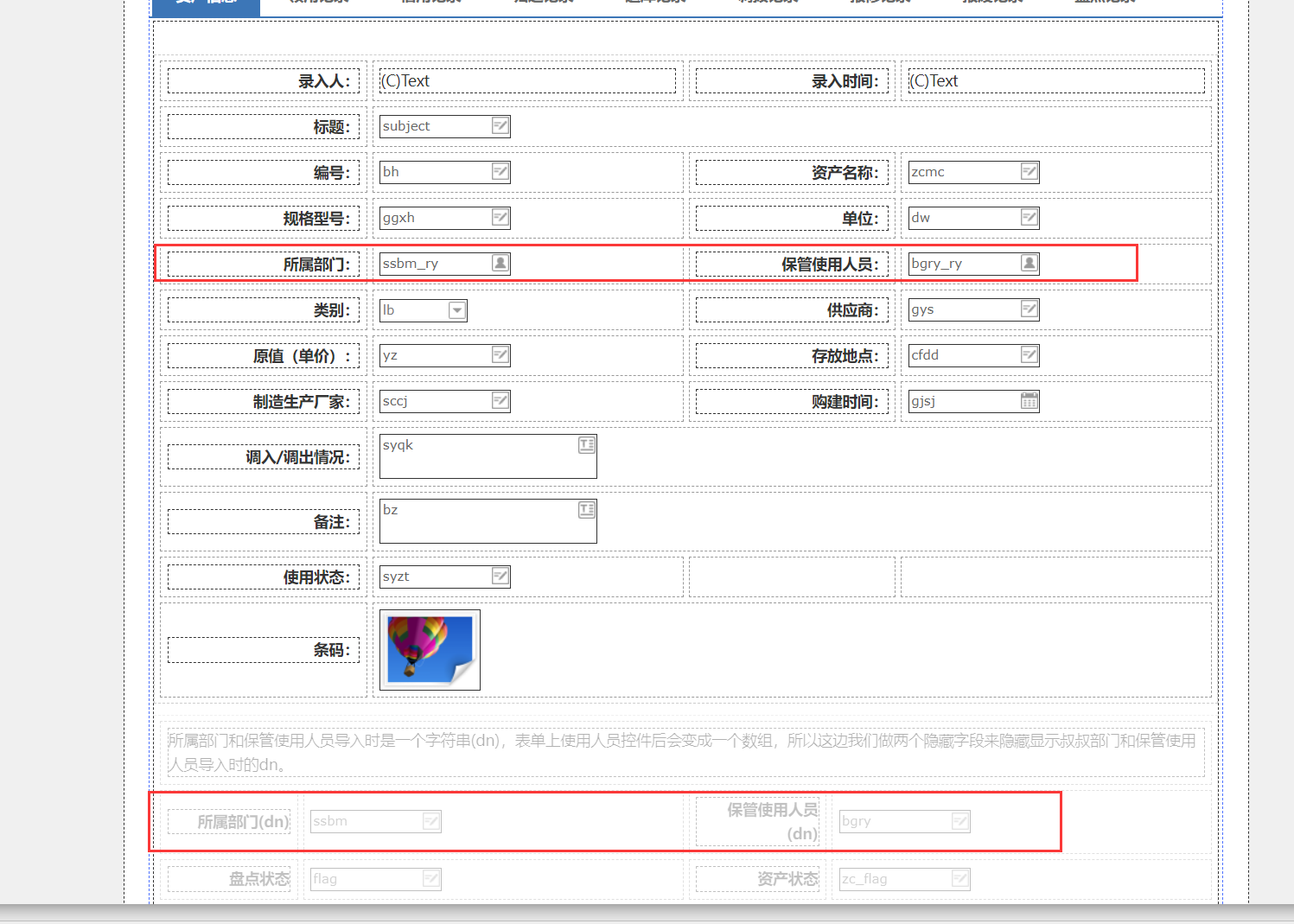Click the edit icon in the dw field
This screenshot has width=1294, height=924.
tap(1029, 218)
